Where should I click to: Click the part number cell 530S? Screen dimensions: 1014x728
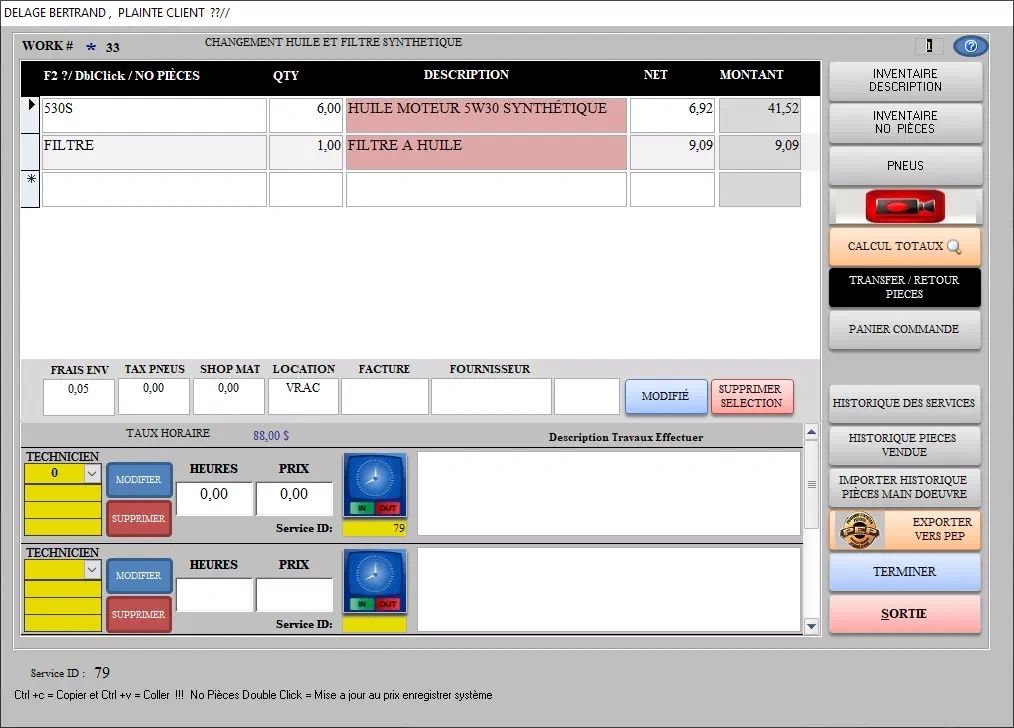(154, 115)
